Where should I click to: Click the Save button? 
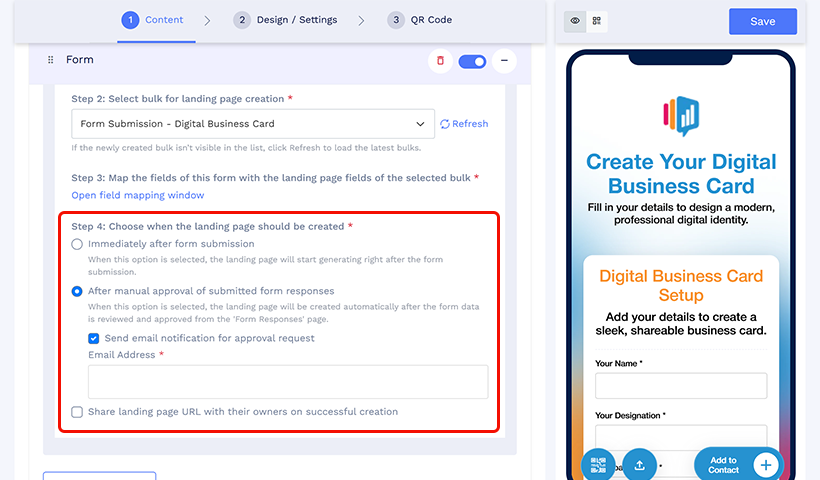pyautogui.click(x=763, y=21)
